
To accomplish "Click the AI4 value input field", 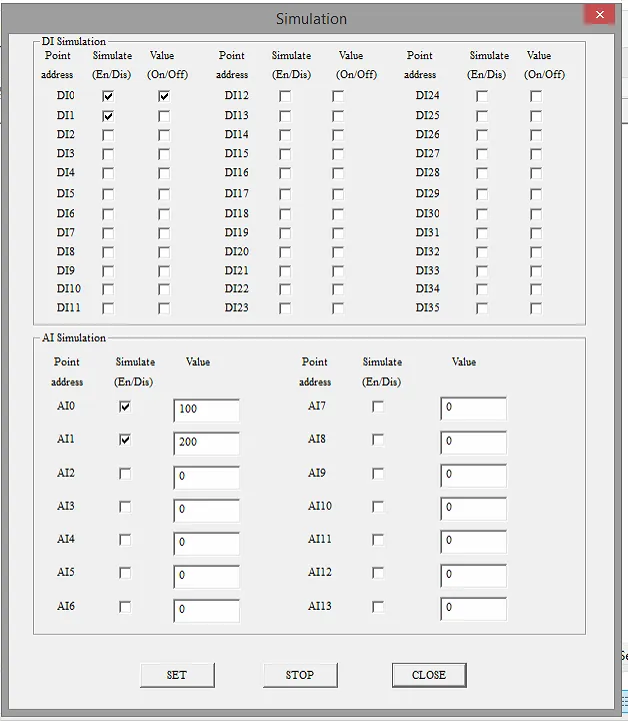I will point(206,544).
